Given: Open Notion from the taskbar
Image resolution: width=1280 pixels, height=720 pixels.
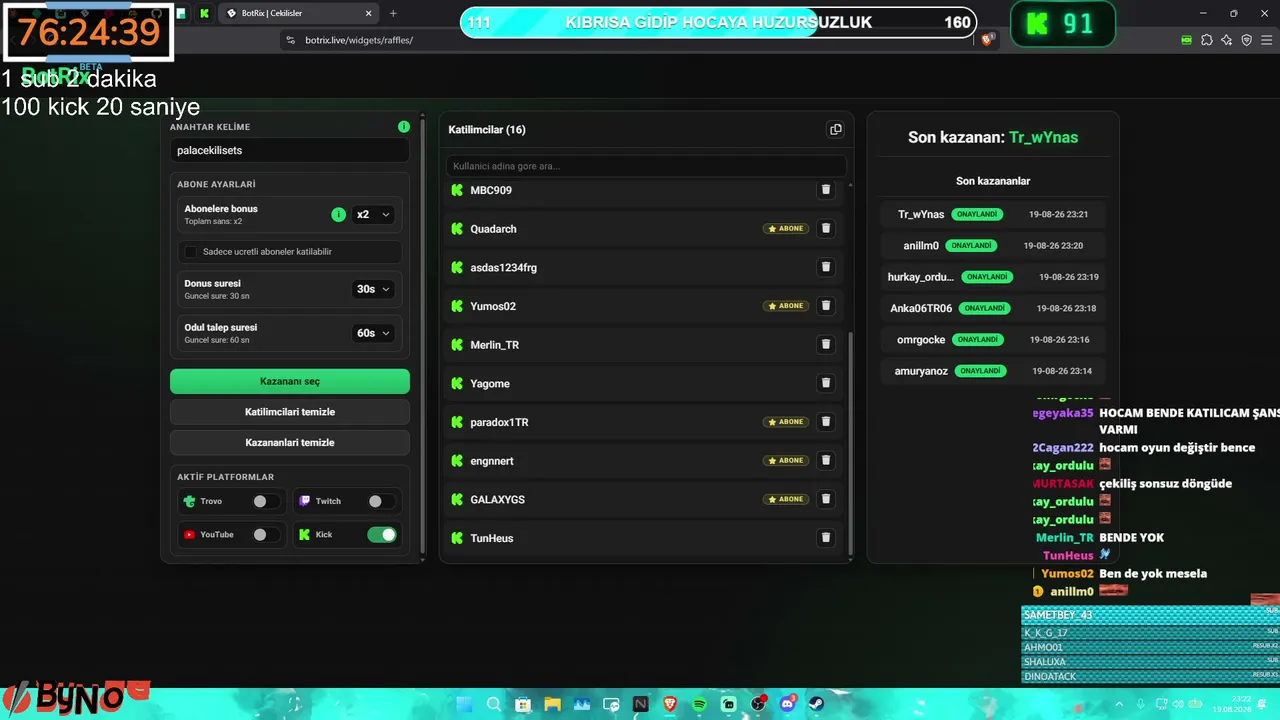Looking at the screenshot, I should [640, 704].
